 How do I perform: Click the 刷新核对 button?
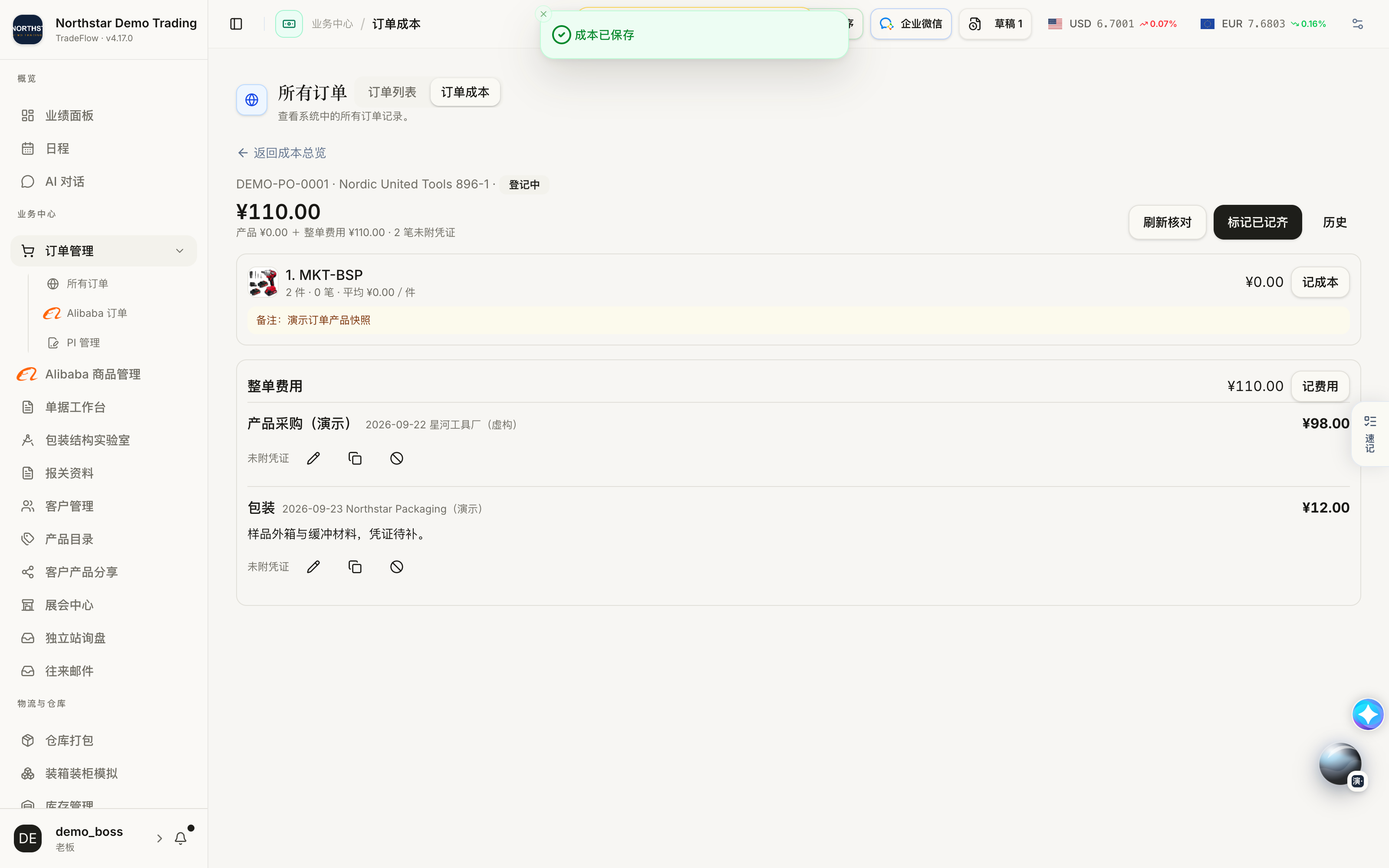click(x=1167, y=222)
